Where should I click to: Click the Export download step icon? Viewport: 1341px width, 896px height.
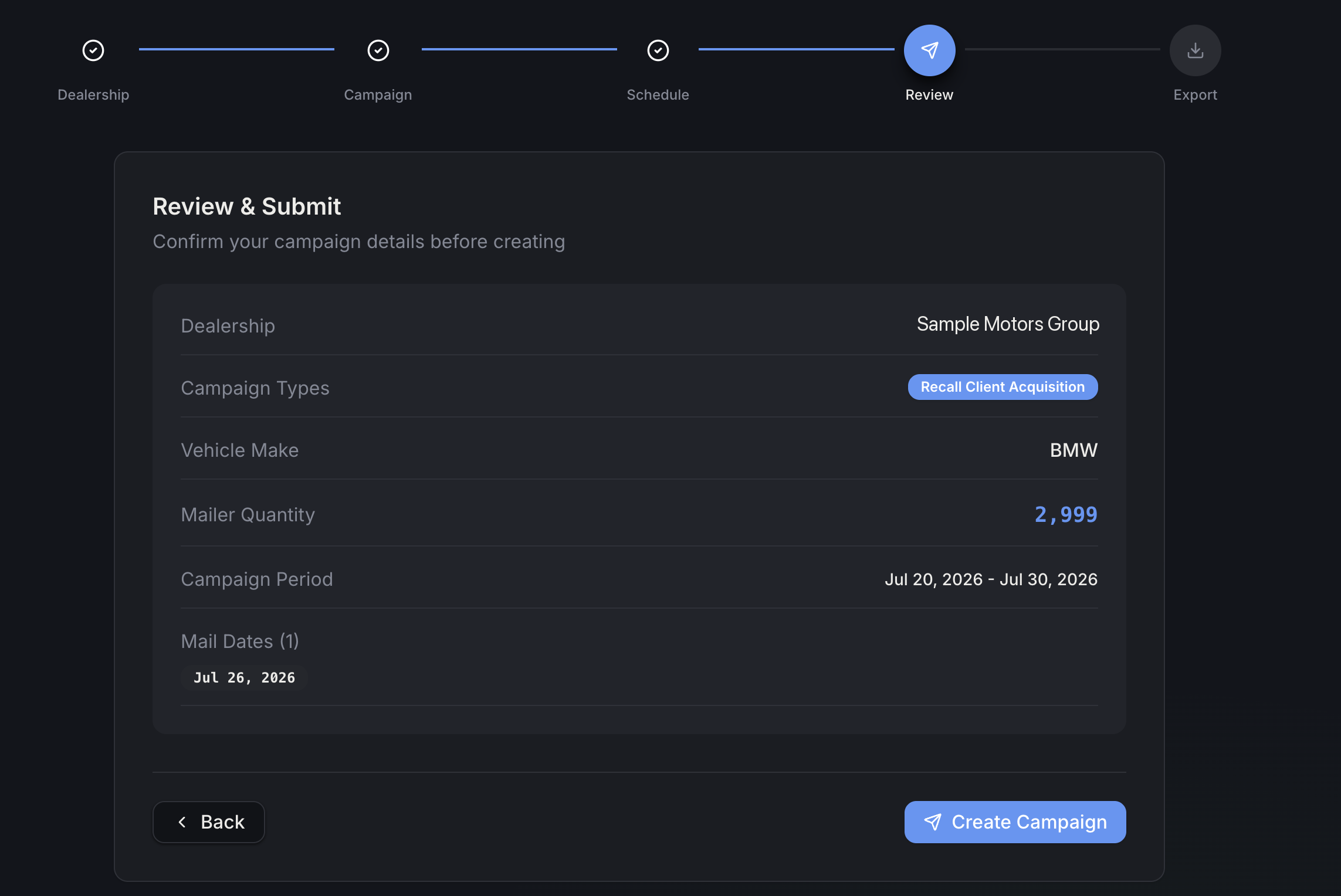(1196, 50)
